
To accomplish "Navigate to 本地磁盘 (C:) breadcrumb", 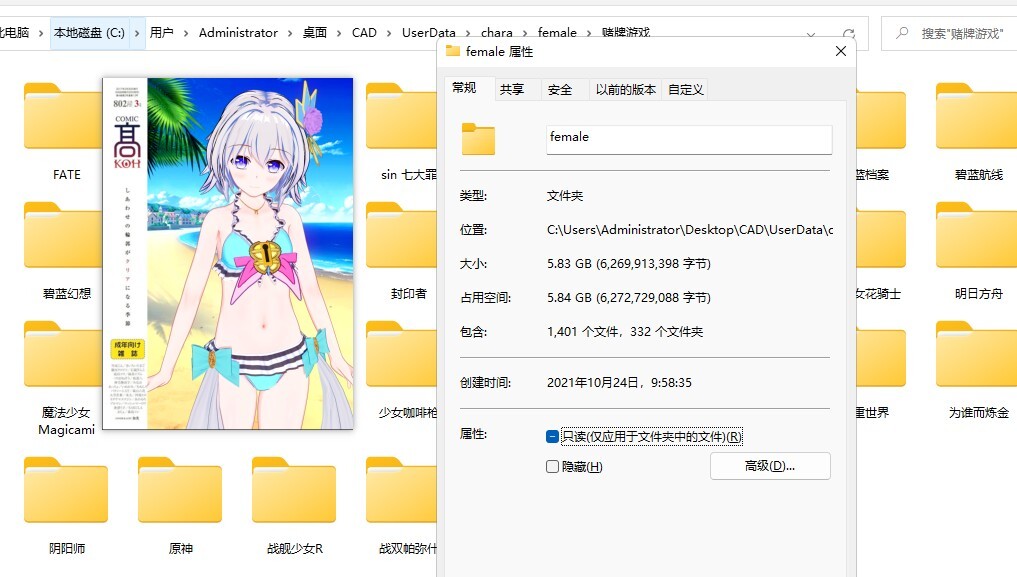I will pyautogui.click(x=90, y=33).
